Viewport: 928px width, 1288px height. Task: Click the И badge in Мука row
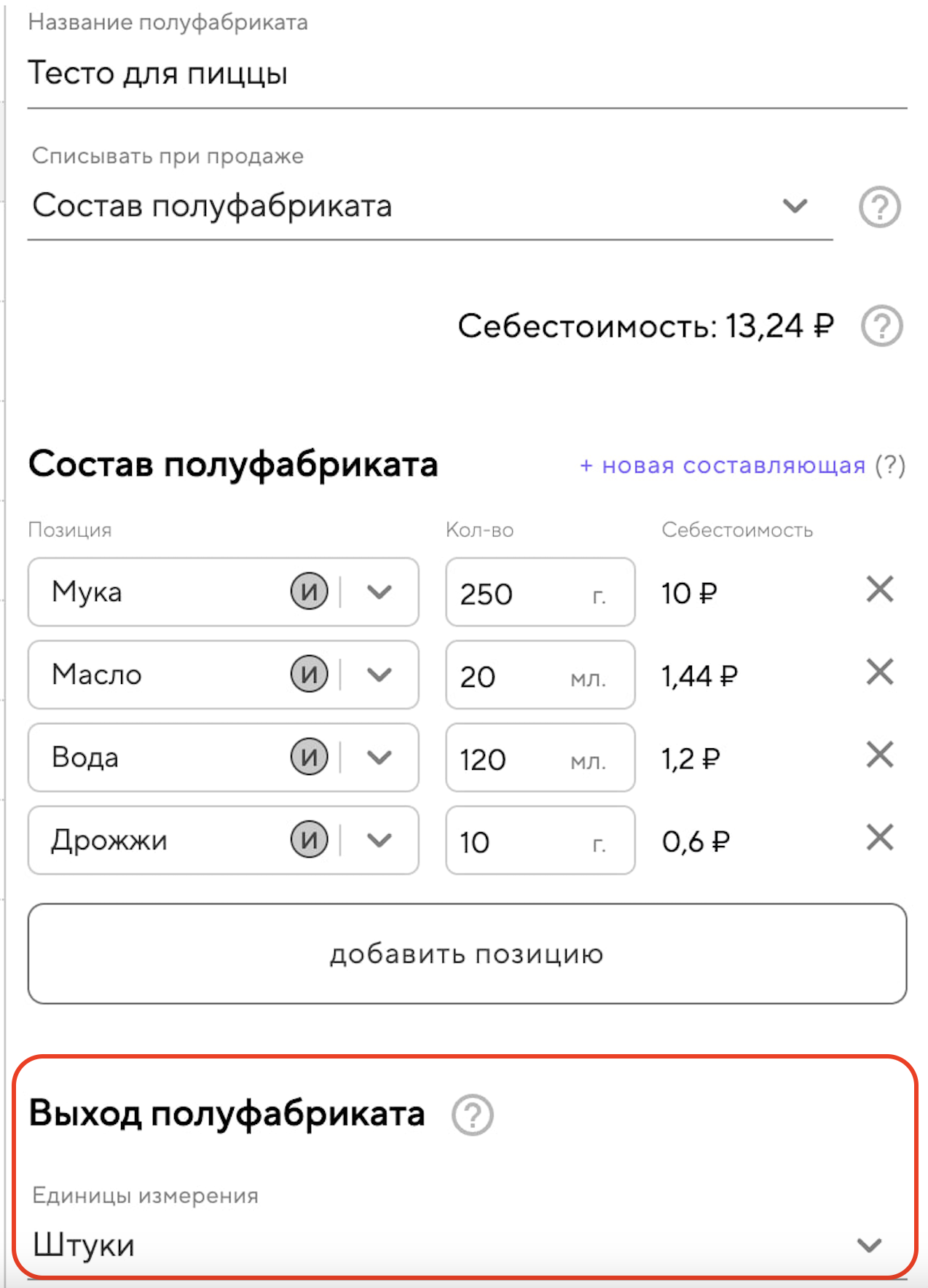pyautogui.click(x=310, y=592)
